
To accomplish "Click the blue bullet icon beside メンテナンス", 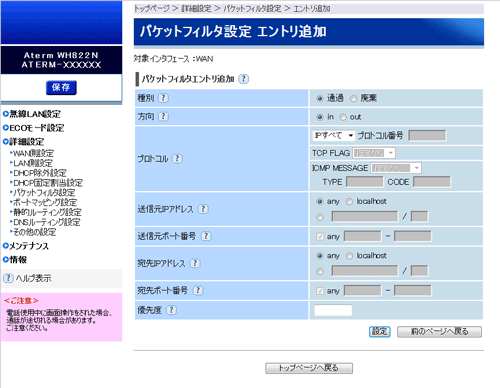I will click(x=5, y=246).
